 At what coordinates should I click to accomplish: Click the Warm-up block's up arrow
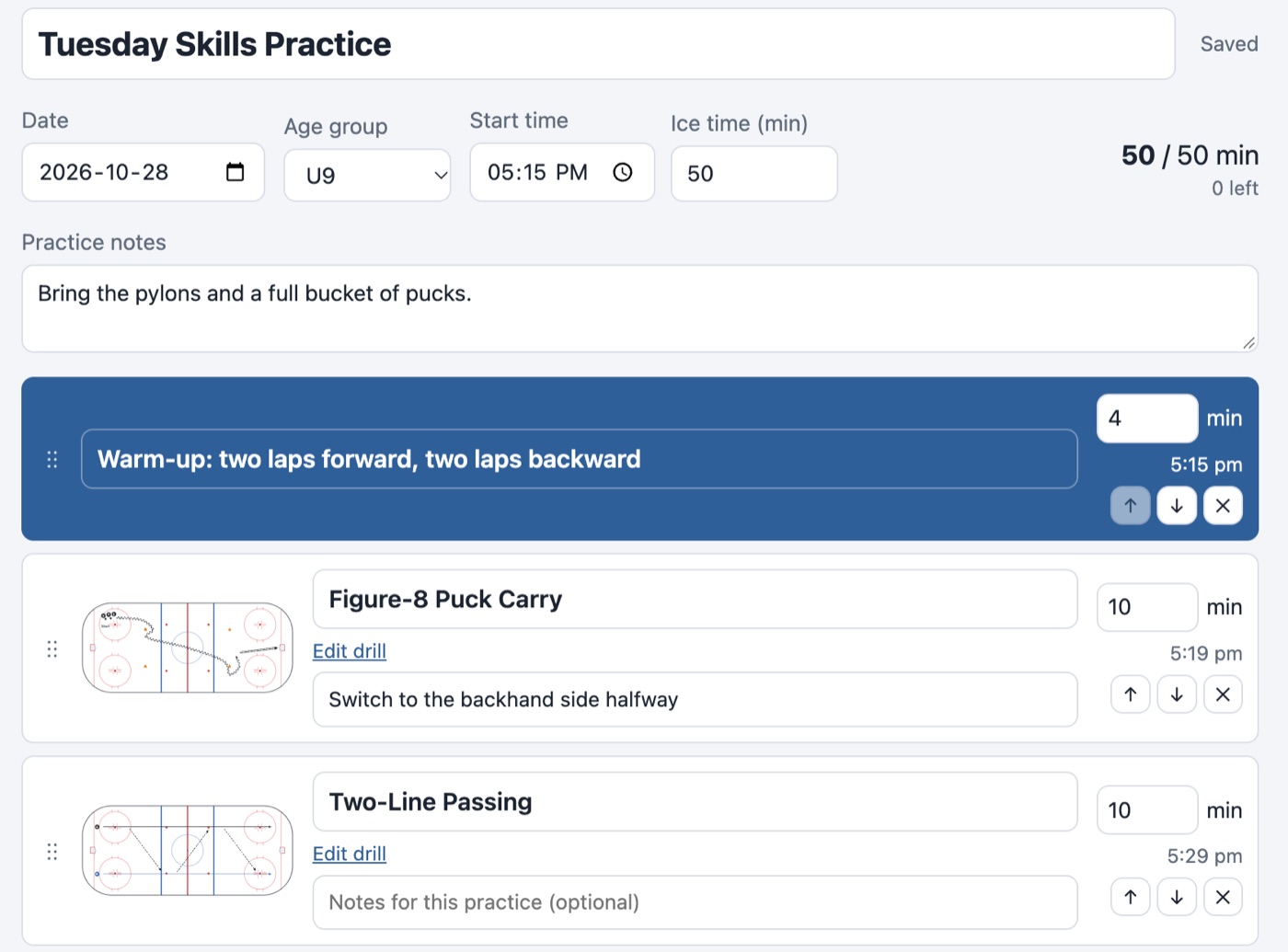pos(1131,506)
